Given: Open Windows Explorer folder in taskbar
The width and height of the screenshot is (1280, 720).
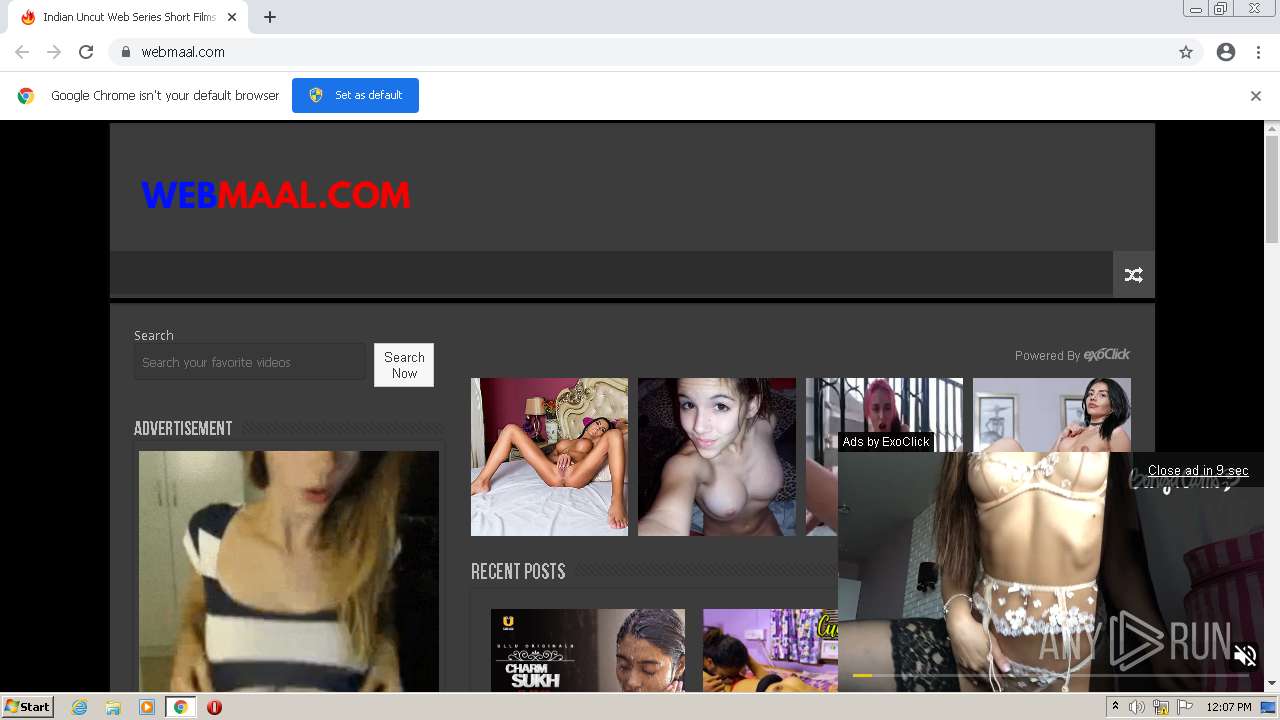Looking at the screenshot, I should click(x=113, y=707).
